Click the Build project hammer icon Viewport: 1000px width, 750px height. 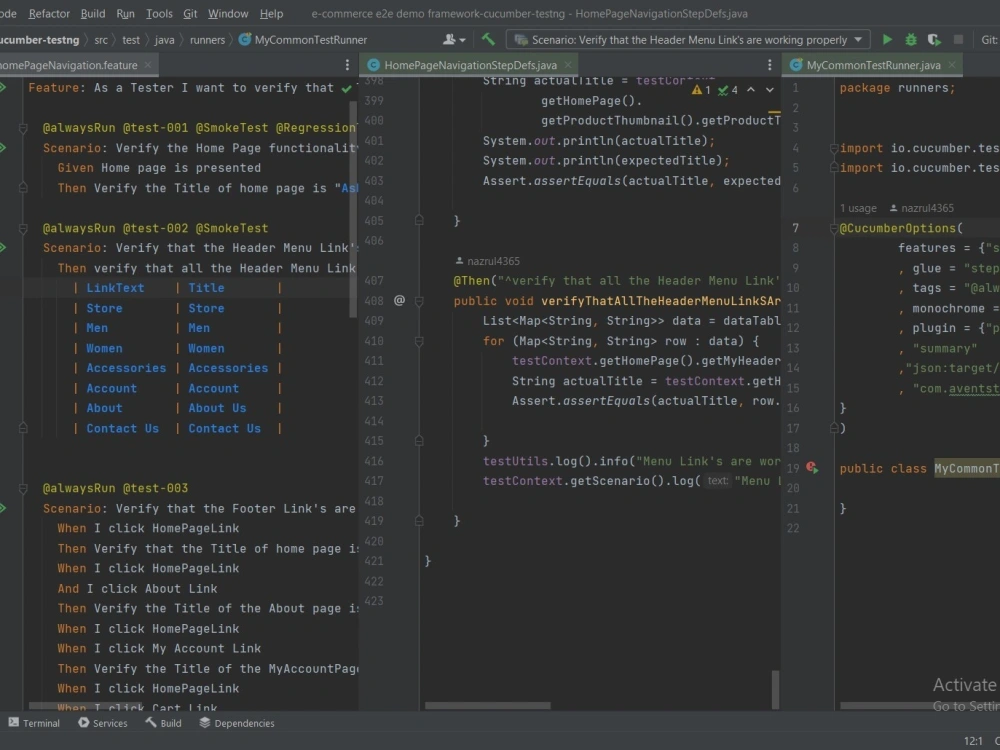click(488, 40)
